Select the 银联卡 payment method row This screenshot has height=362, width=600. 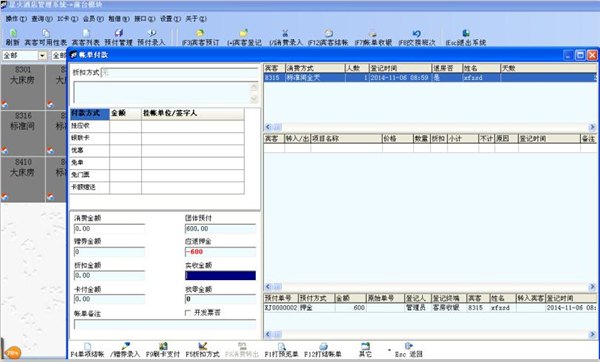(157, 138)
